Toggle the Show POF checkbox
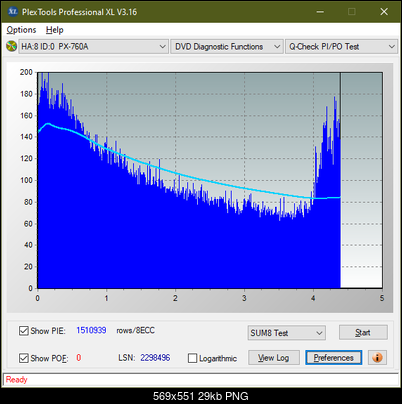402x404 pixels. click(x=24, y=358)
